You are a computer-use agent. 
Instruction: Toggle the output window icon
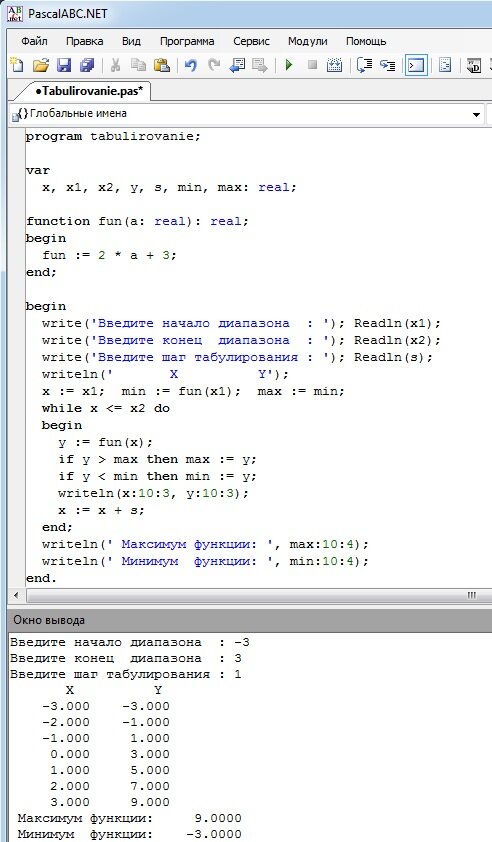(416, 66)
